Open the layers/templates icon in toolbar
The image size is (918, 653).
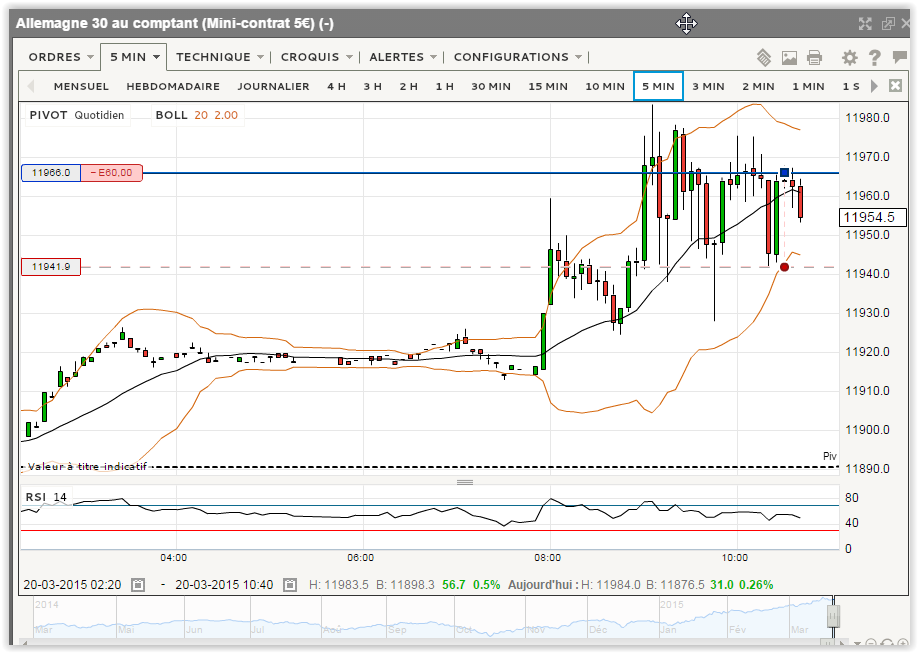(763, 57)
